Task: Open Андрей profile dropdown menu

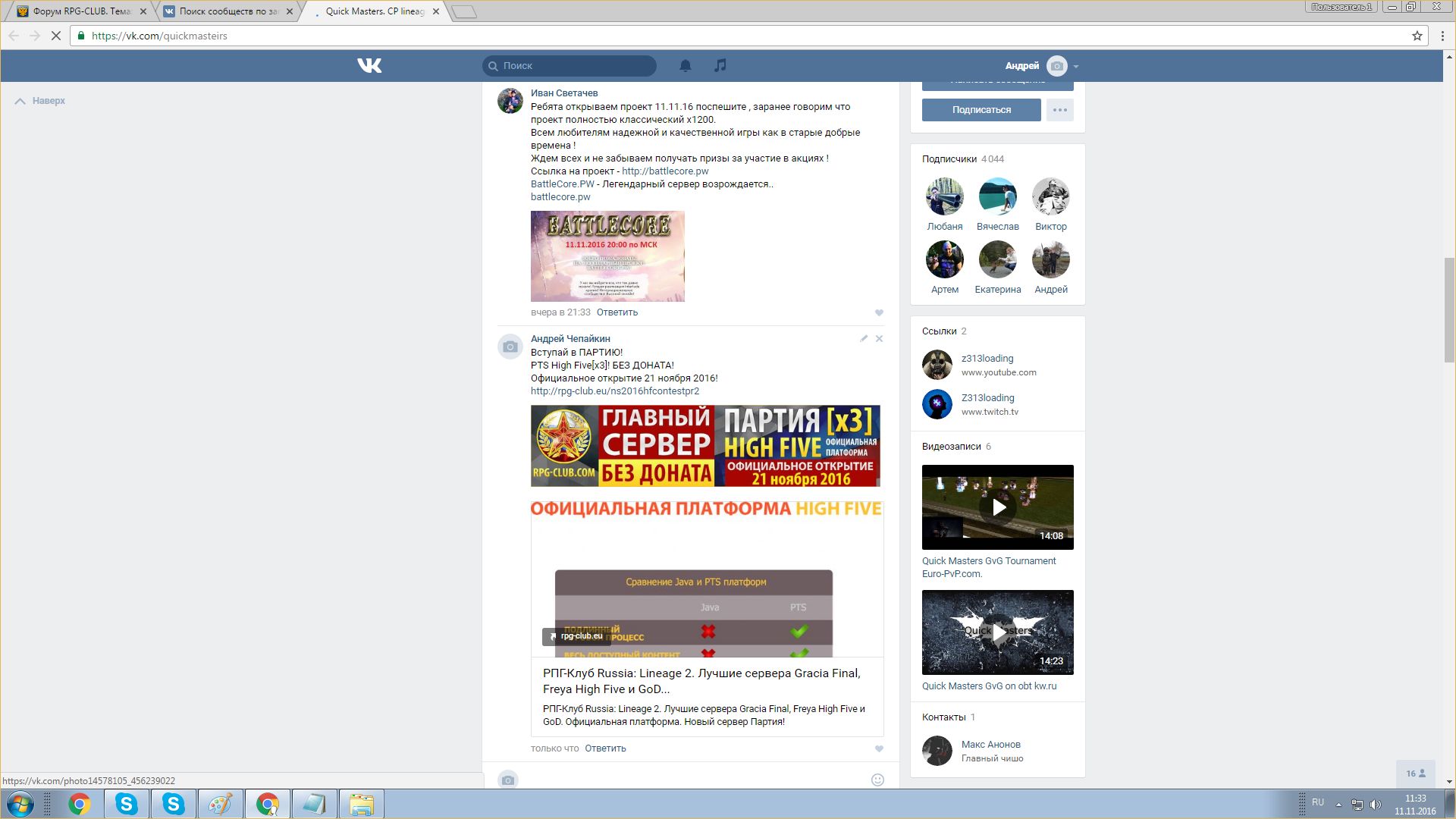Action: (1042, 66)
